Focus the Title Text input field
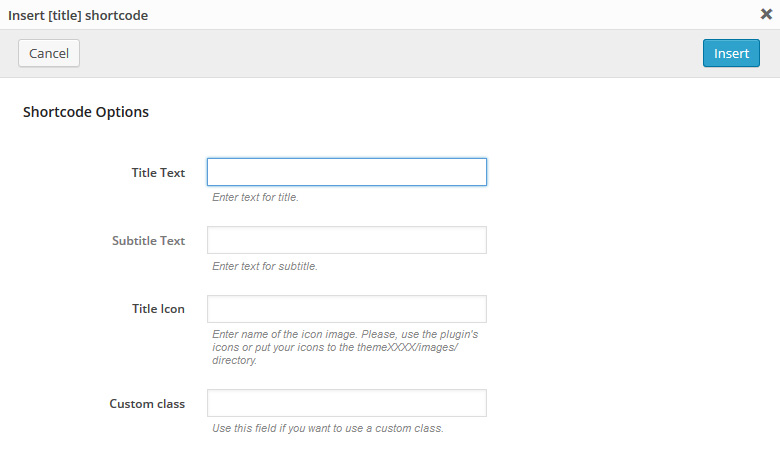The height and width of the screenshot is (476, 780). [346, 172]
